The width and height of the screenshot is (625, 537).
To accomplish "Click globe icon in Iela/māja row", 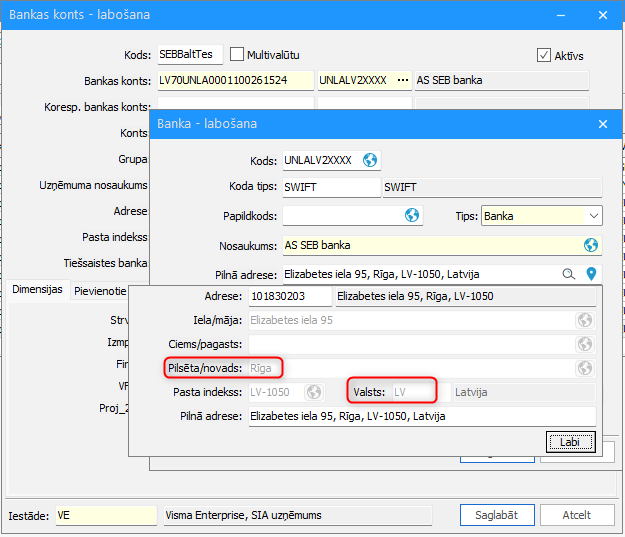I will (x=585, y=320).
